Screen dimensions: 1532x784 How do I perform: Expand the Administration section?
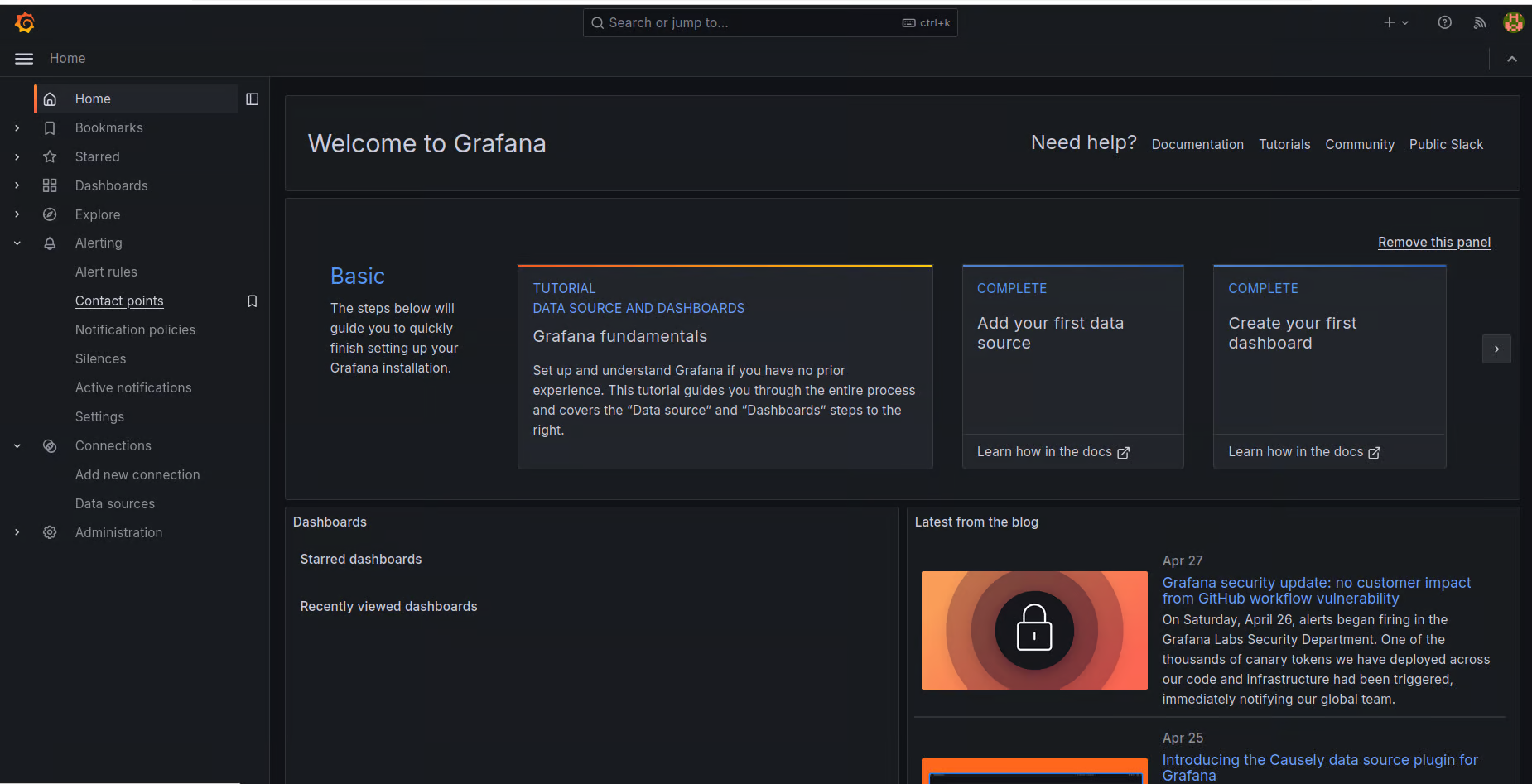17,532
